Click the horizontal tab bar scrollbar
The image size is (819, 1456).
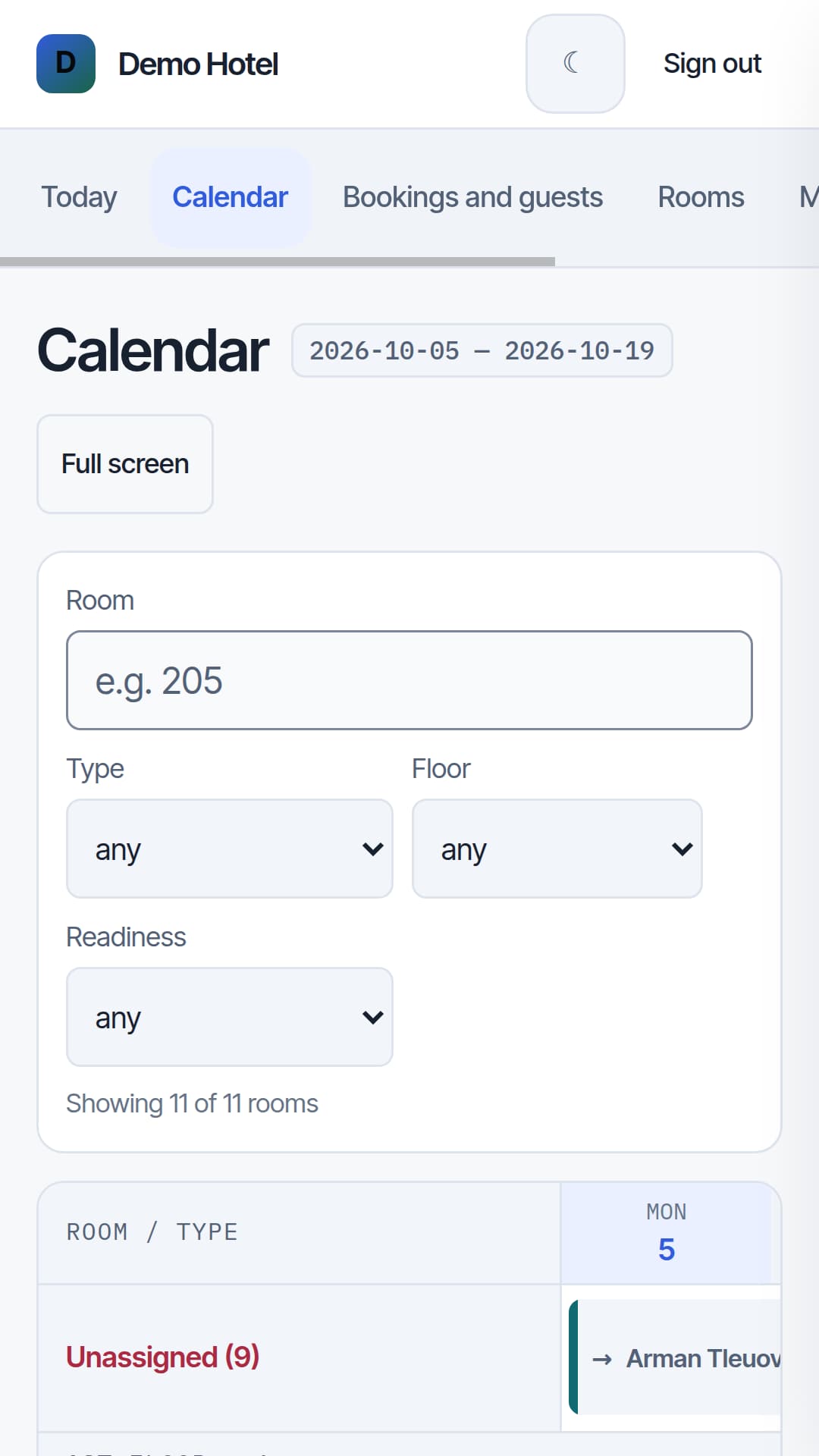(278, 262)
